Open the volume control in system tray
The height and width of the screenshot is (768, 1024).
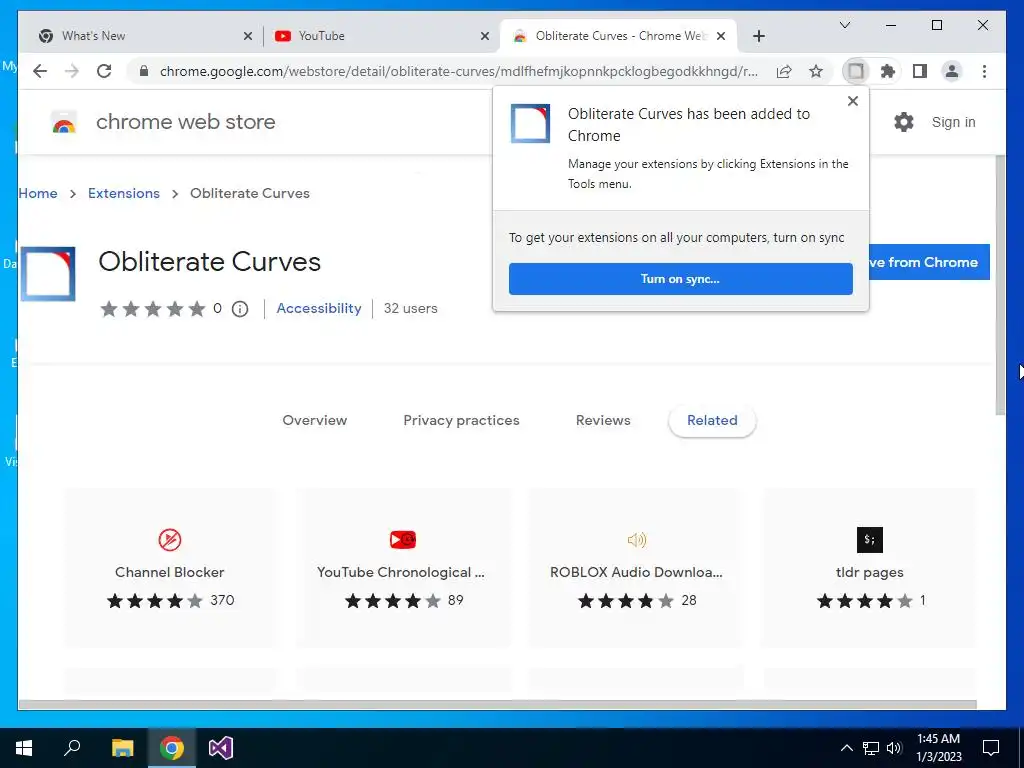(x=894, y=748)
